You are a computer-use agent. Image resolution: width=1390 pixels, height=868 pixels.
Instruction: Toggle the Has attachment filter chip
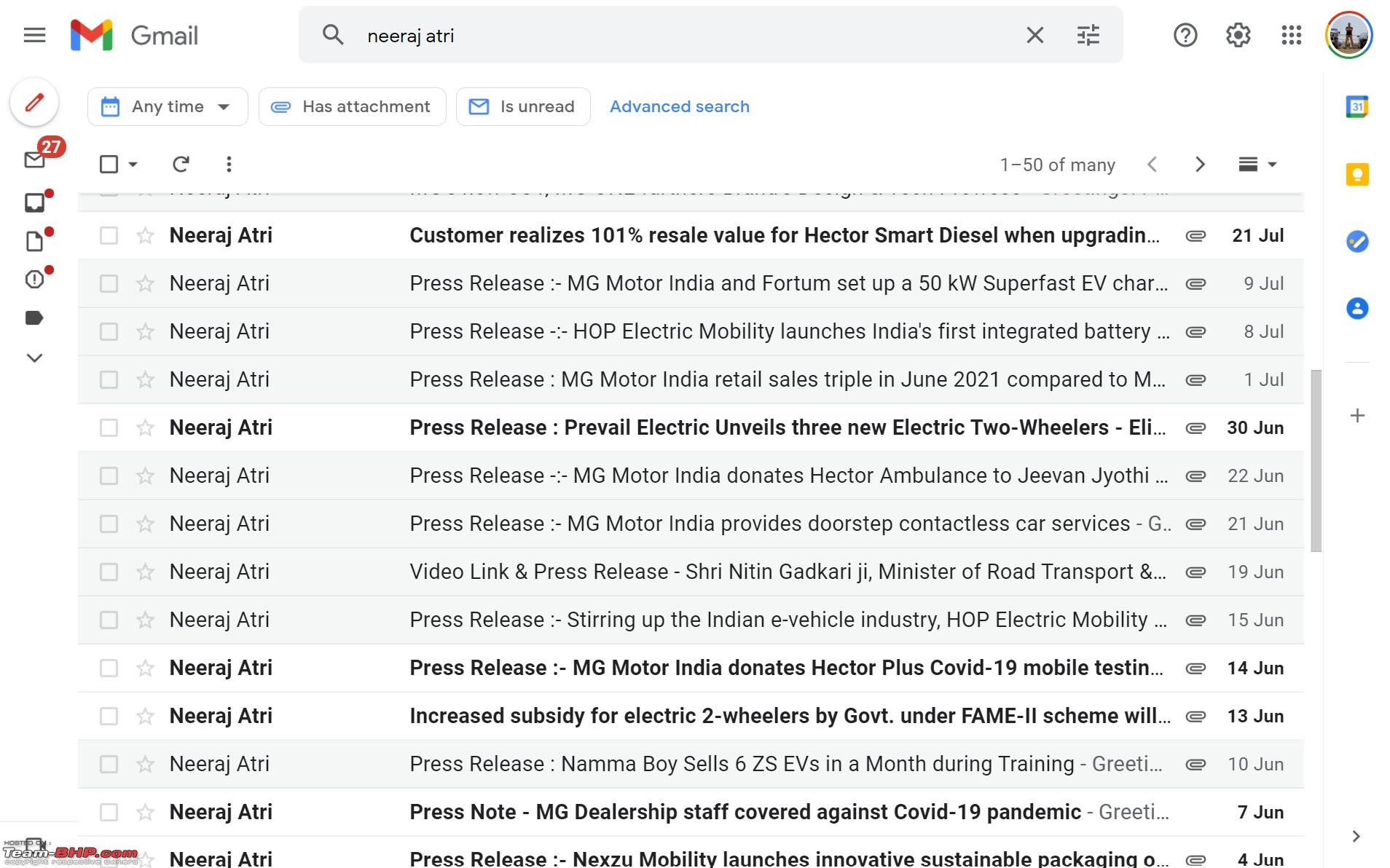352,107
